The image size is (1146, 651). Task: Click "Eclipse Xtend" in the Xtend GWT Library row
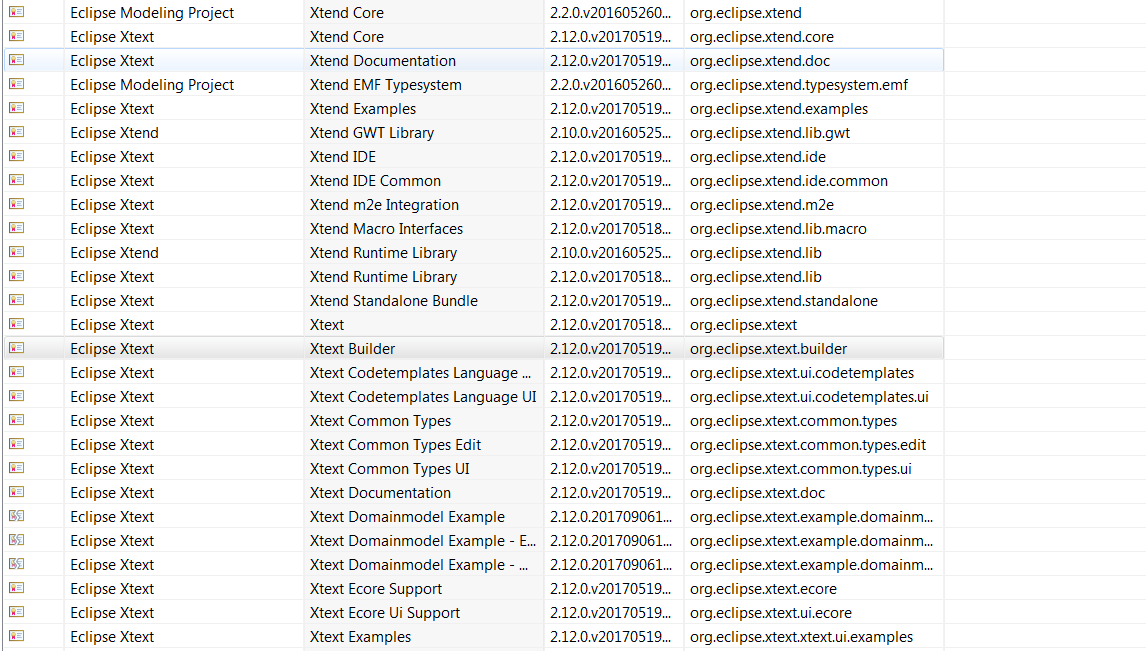pyautogui.click(x=114, y=133)
